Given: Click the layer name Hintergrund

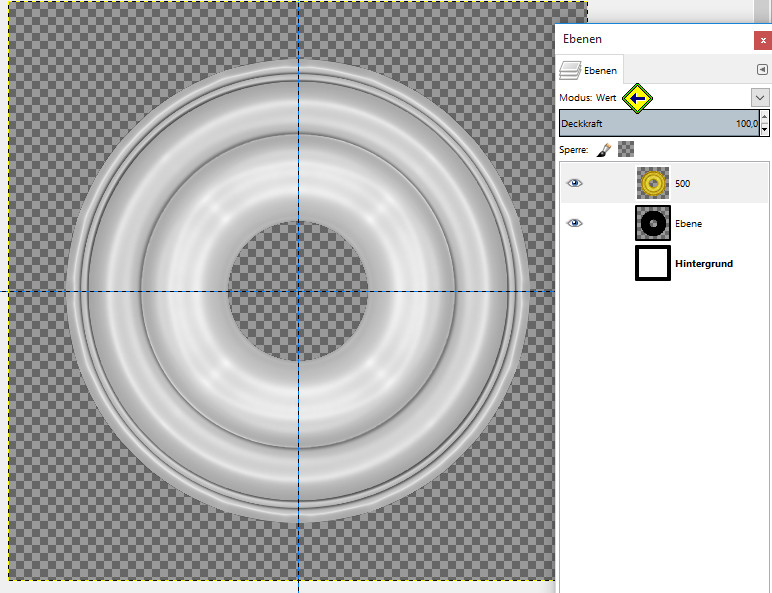Looking at the screenshot, I should 704,264.
